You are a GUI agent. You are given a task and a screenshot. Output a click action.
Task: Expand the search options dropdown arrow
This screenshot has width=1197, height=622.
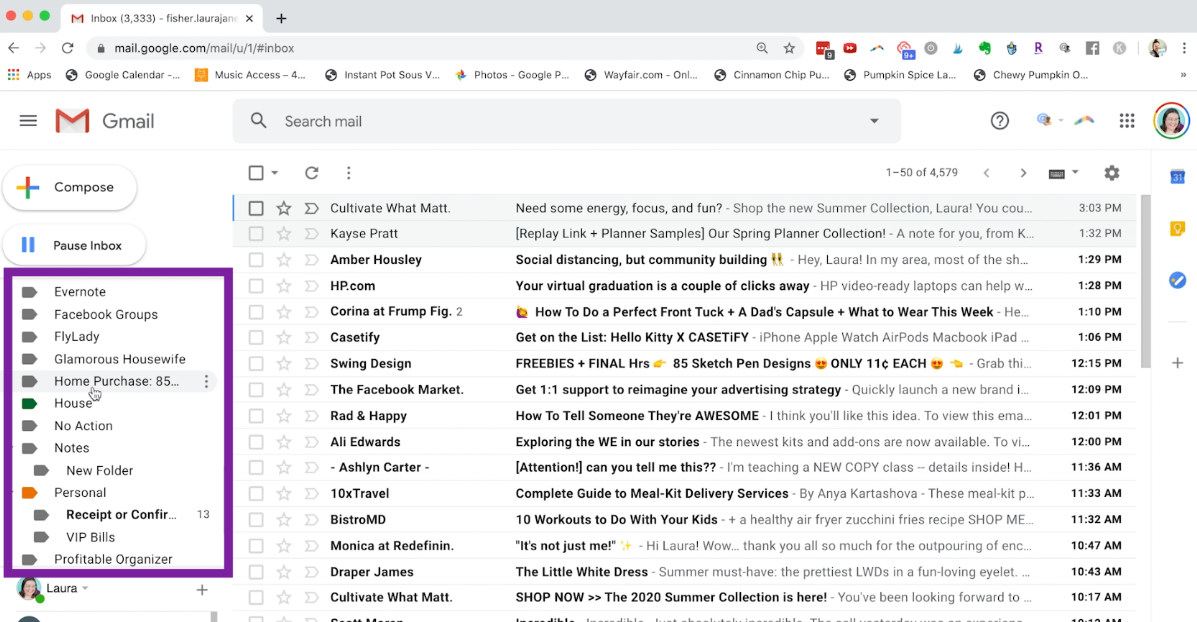[x=874, y=121]
